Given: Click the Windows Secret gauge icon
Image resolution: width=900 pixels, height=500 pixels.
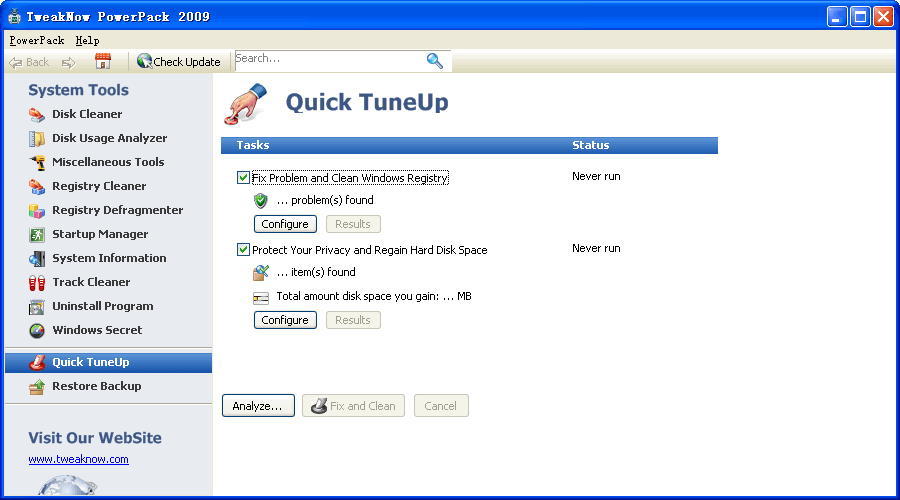Looking at the screenshot, I should pyautogui.click(x=37, y=331).
